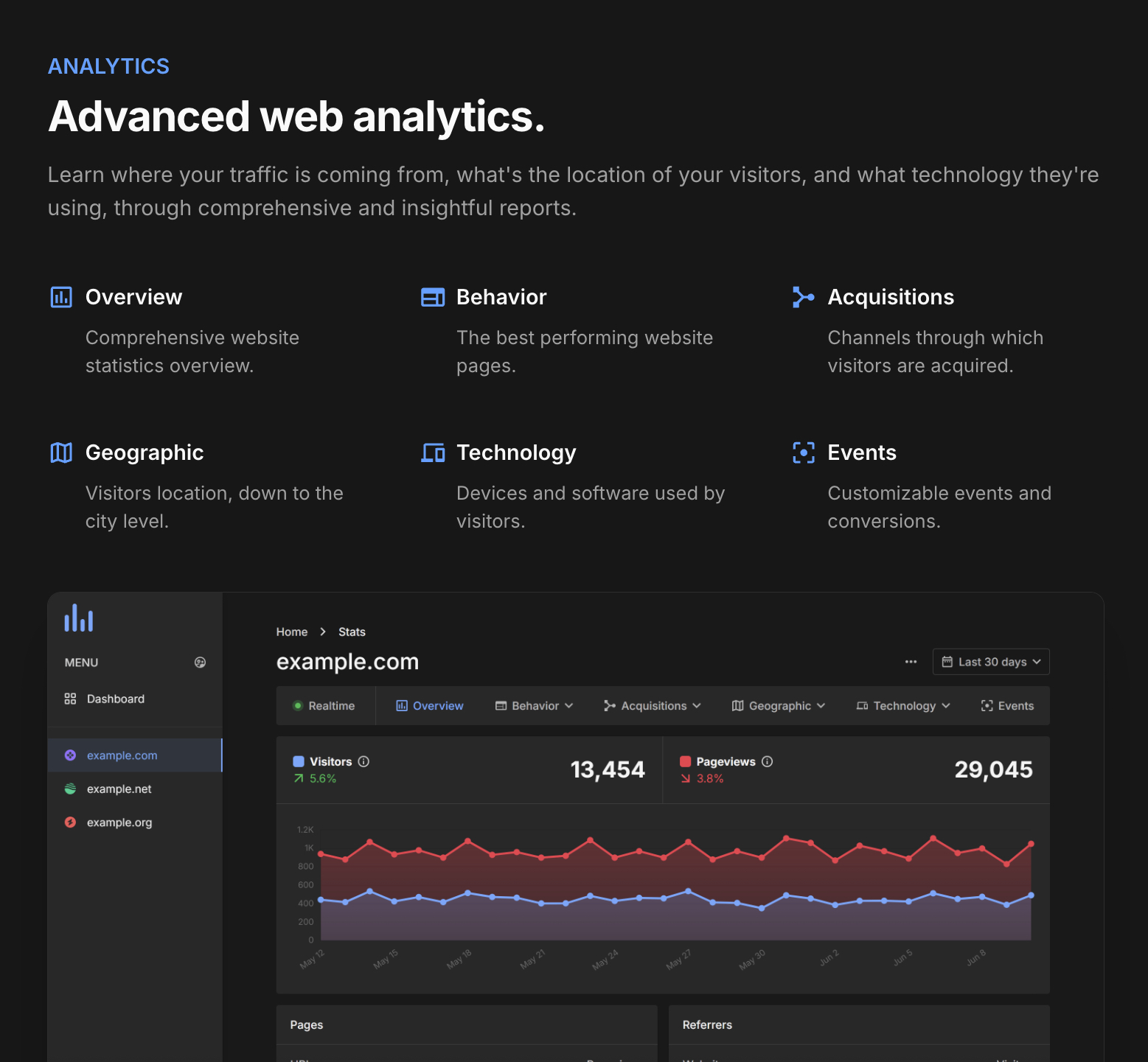Click the Visitors info icon

pos(363,761)
